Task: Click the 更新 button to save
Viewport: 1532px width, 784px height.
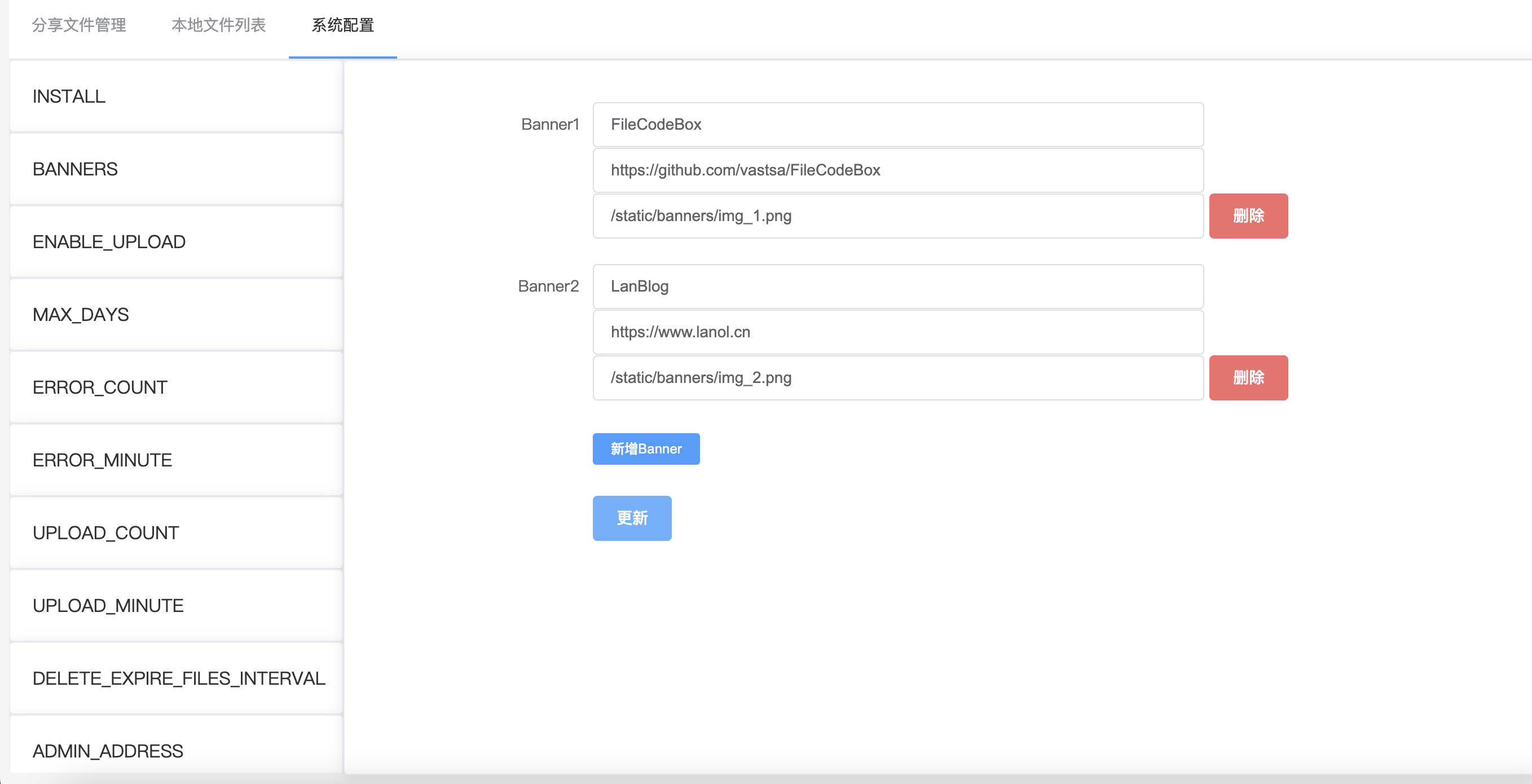Action: 632,518
